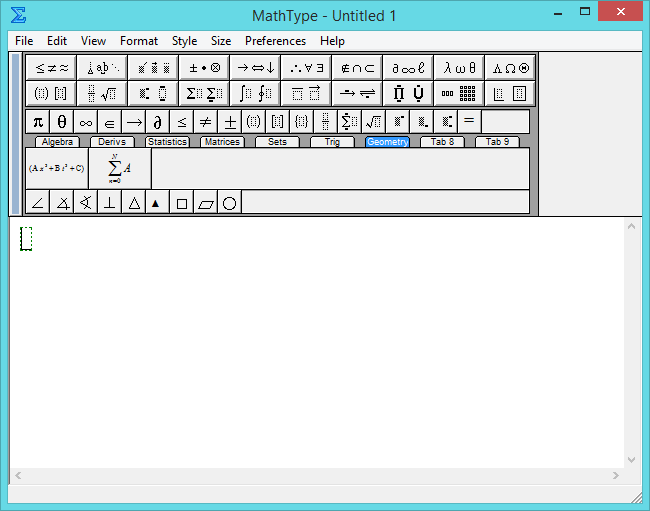This screenshot has height=511, width=650.
Task: Open fraction and radical templates palette
Action: (x=102, y=93)
